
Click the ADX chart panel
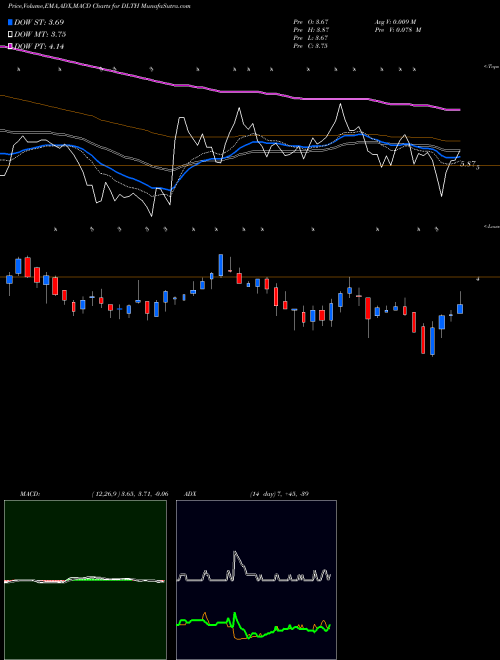(x=256, y=580)
